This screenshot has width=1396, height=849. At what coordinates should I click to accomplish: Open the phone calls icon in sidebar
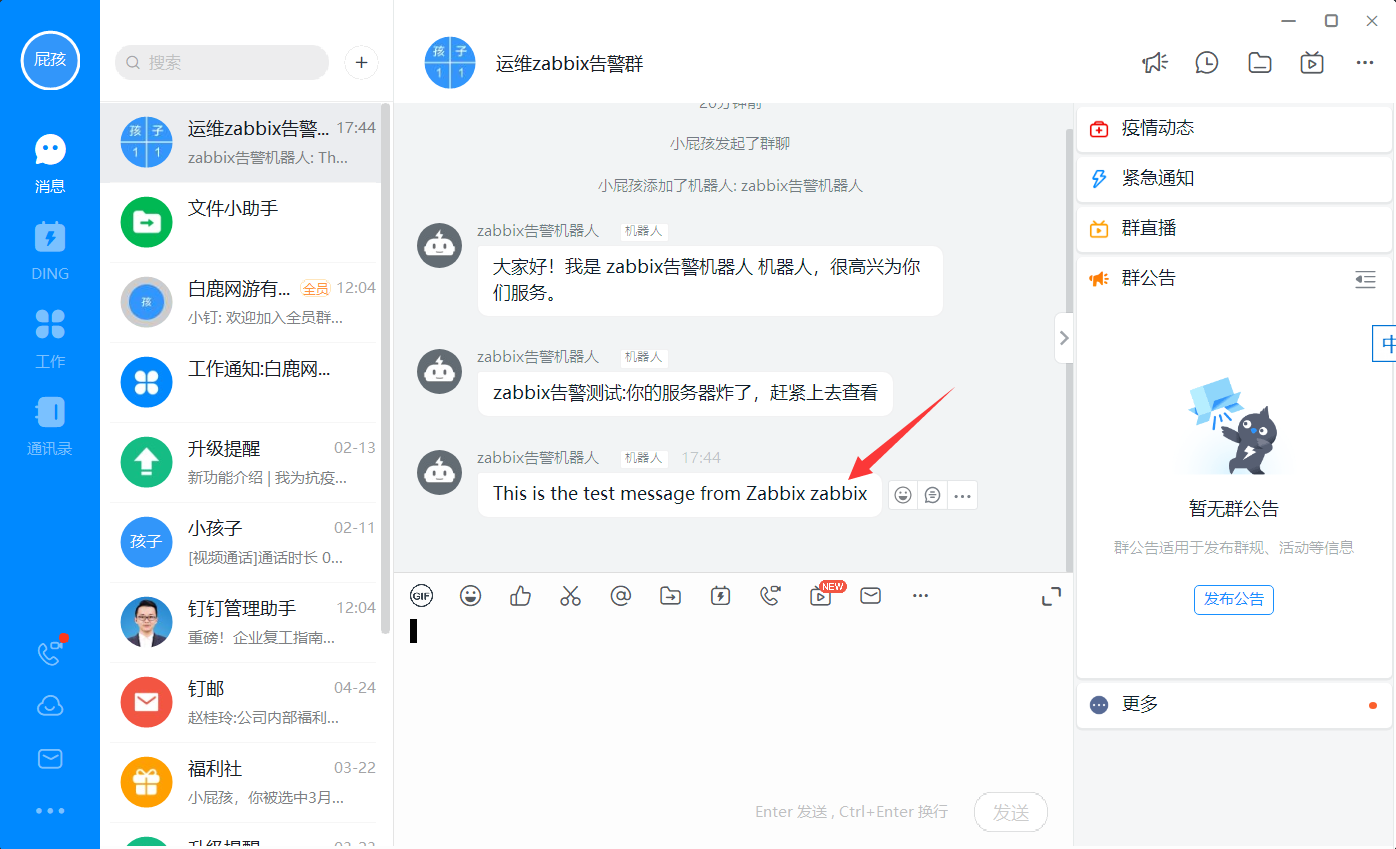pos(50,653)
